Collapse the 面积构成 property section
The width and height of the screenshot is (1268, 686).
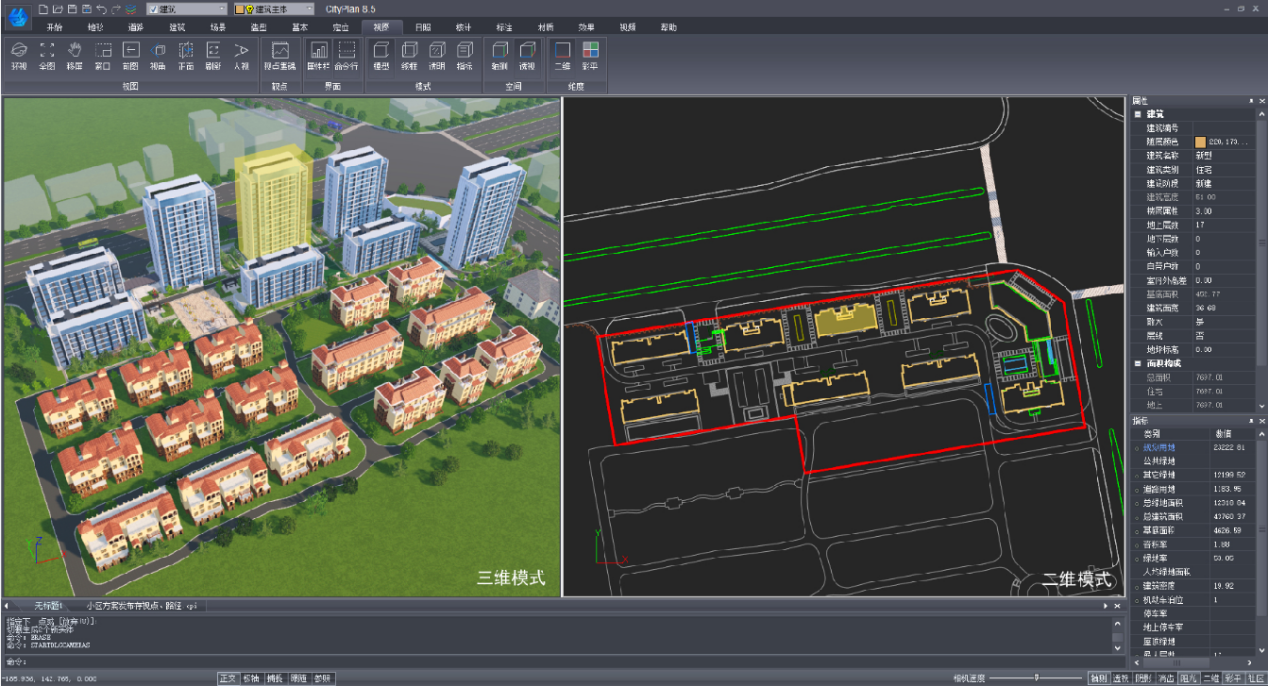click(1138, 363)
